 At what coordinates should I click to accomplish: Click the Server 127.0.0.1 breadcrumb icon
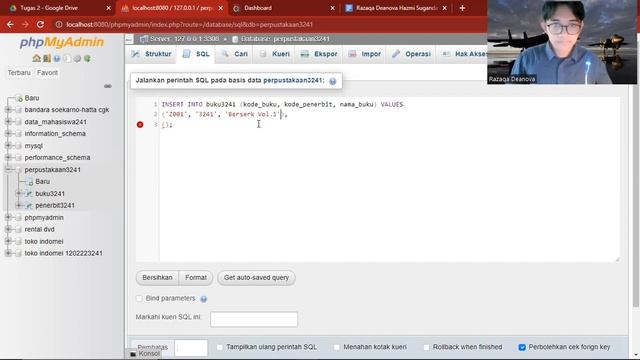(x=144, y=39)
